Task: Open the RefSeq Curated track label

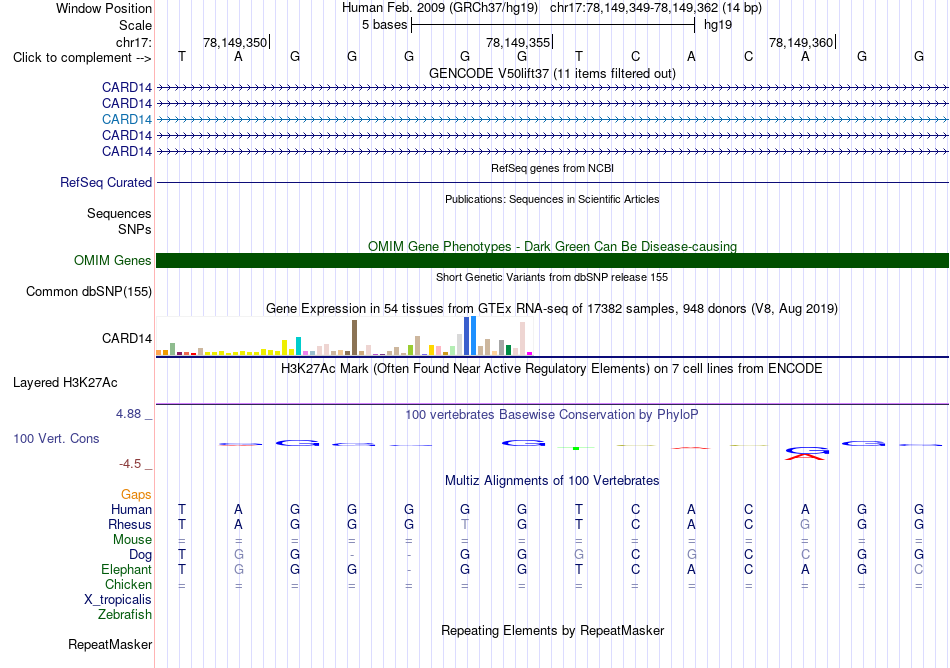Action: 106,182
